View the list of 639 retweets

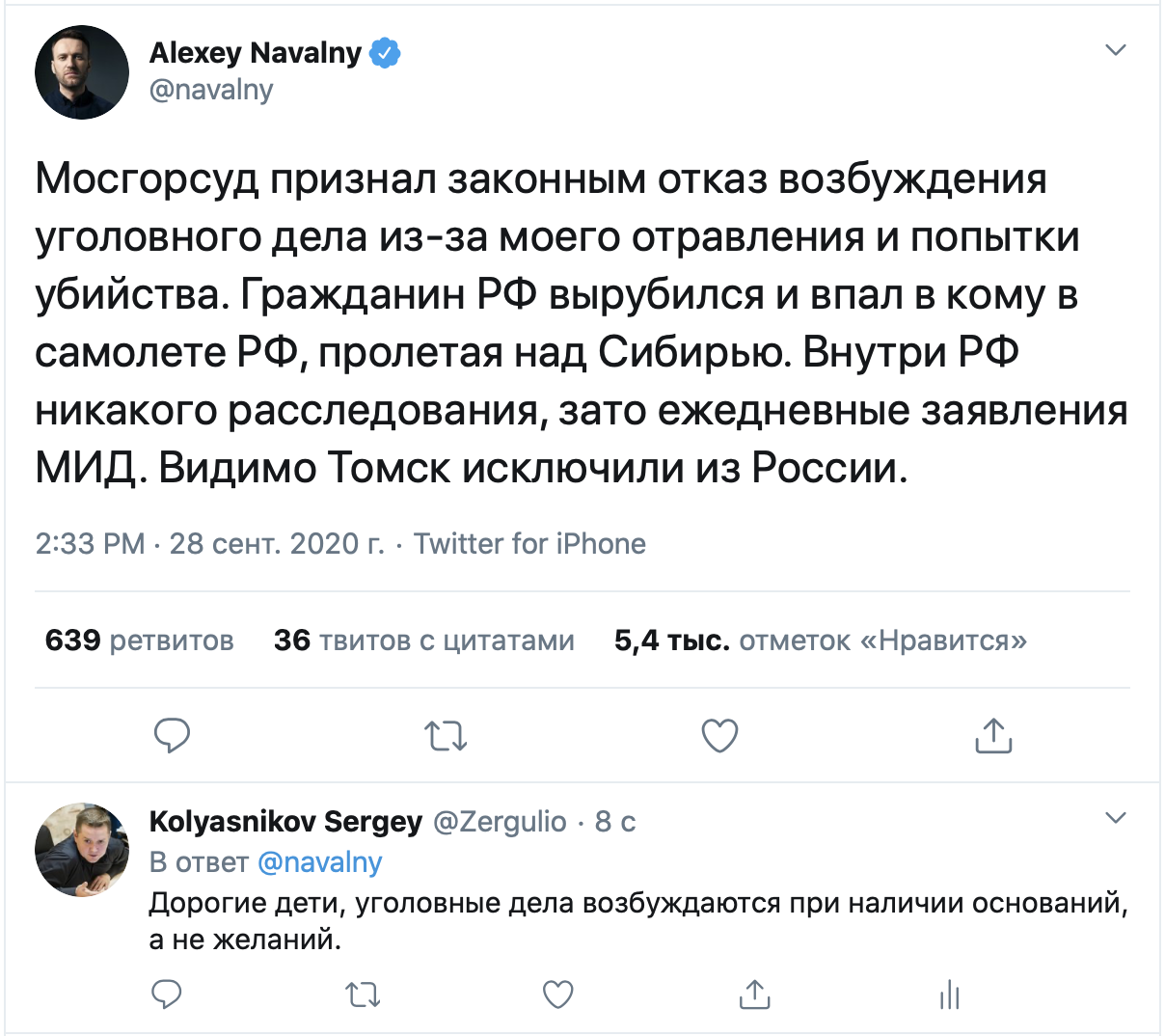(x=140, y=641)
